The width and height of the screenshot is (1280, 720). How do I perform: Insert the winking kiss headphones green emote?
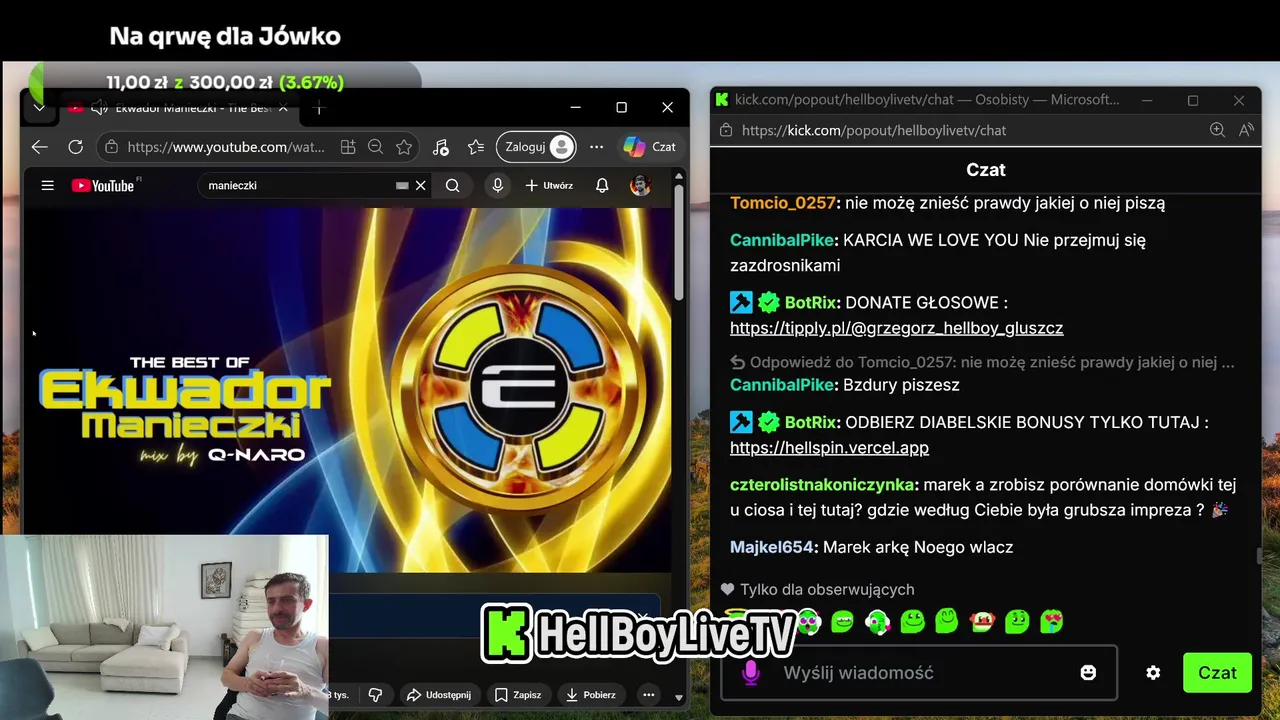pyautogui.click(x=877, y=622)
